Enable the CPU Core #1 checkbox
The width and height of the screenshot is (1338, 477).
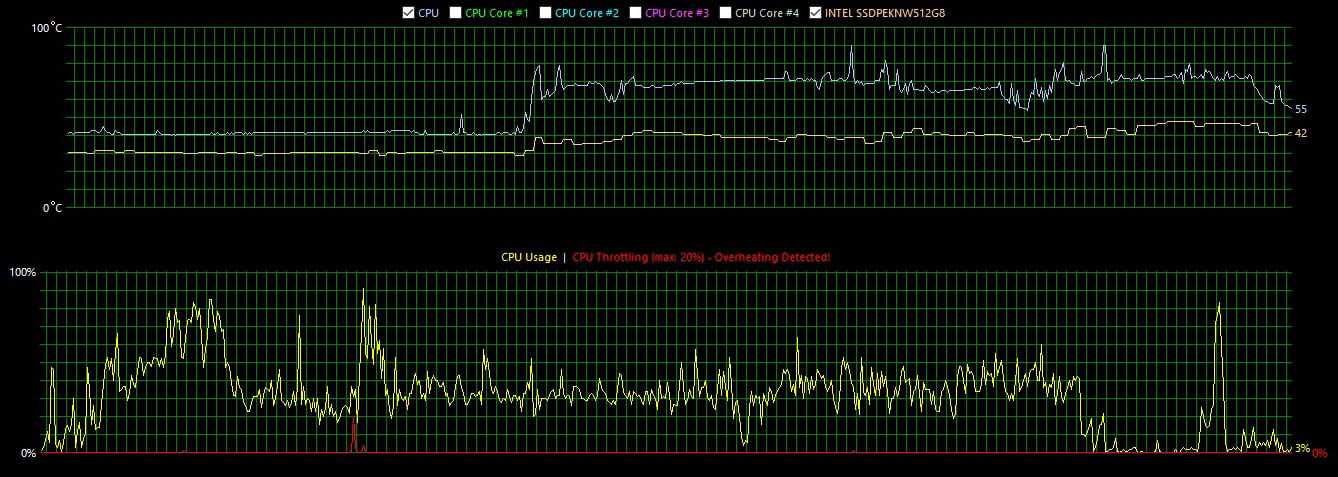pyautogui.click(x=456, y=13)
